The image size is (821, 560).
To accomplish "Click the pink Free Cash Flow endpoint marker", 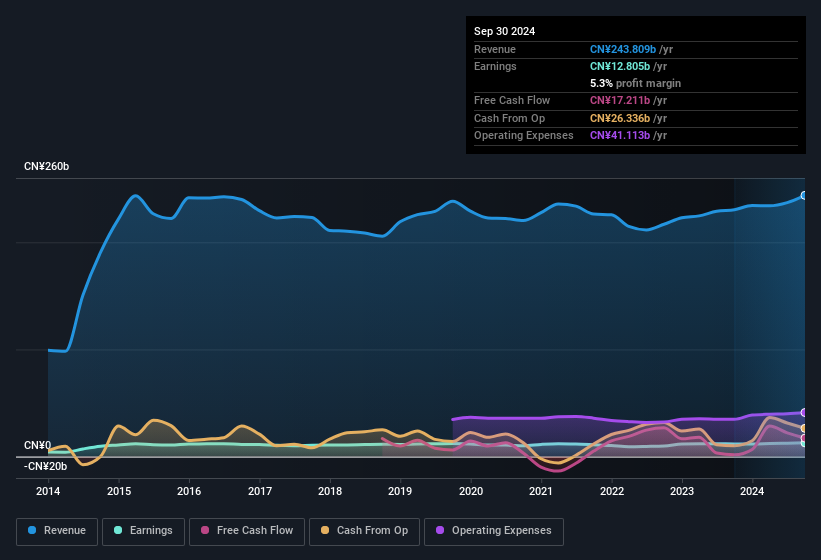I will pos(803,438).
